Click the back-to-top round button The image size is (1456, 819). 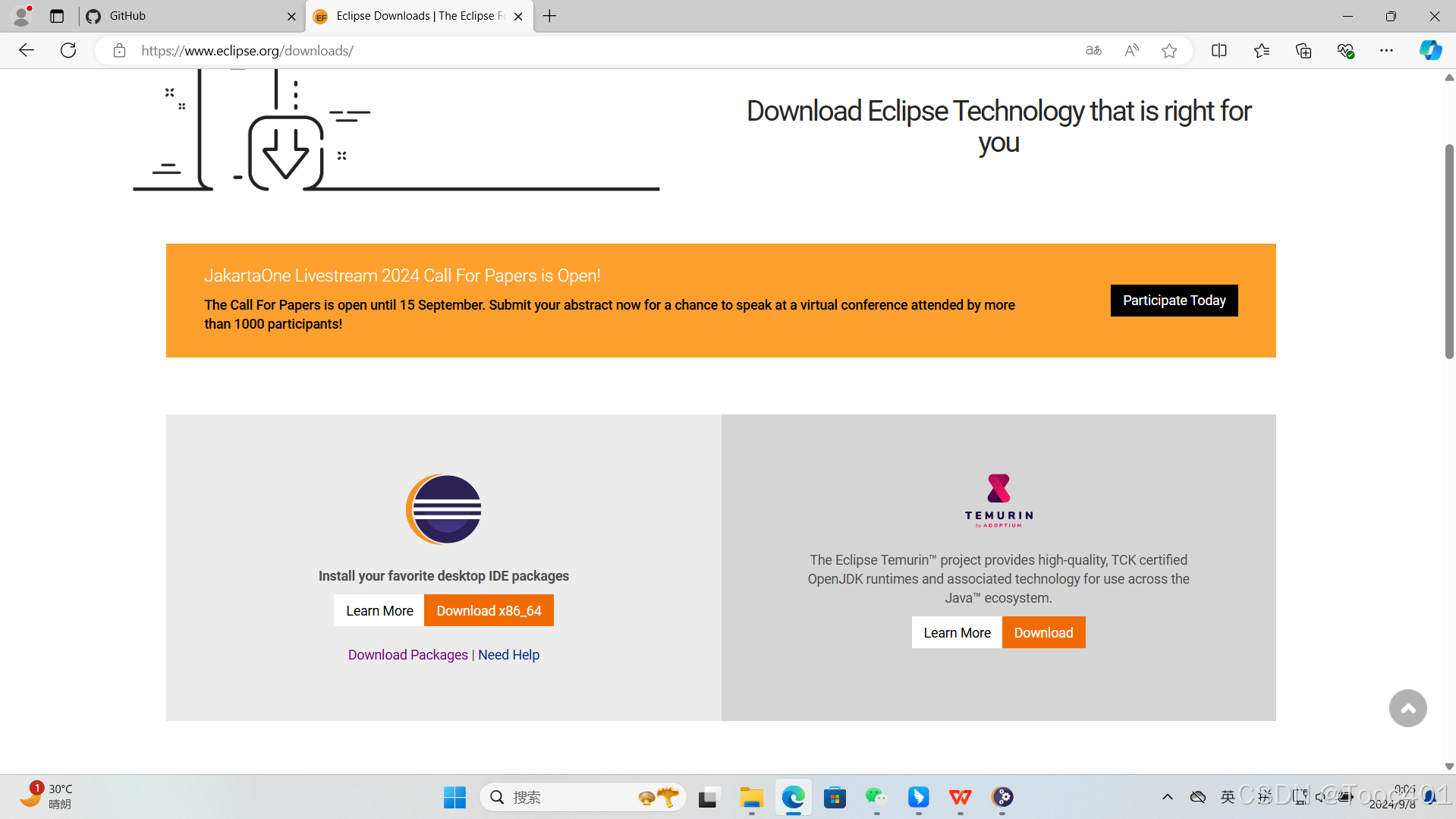coord(1407,708)
